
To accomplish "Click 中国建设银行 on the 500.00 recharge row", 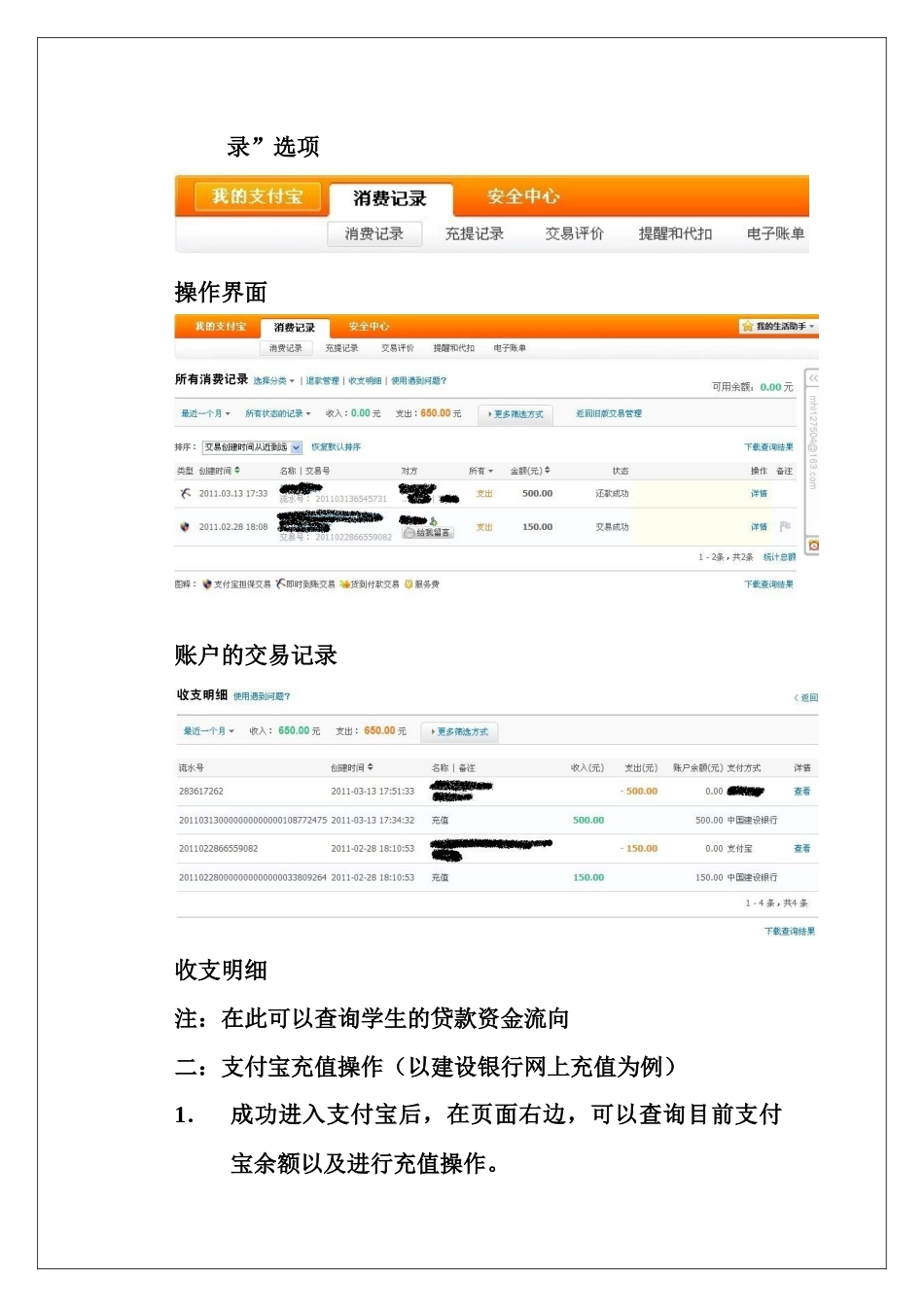I will pos(752,821).
